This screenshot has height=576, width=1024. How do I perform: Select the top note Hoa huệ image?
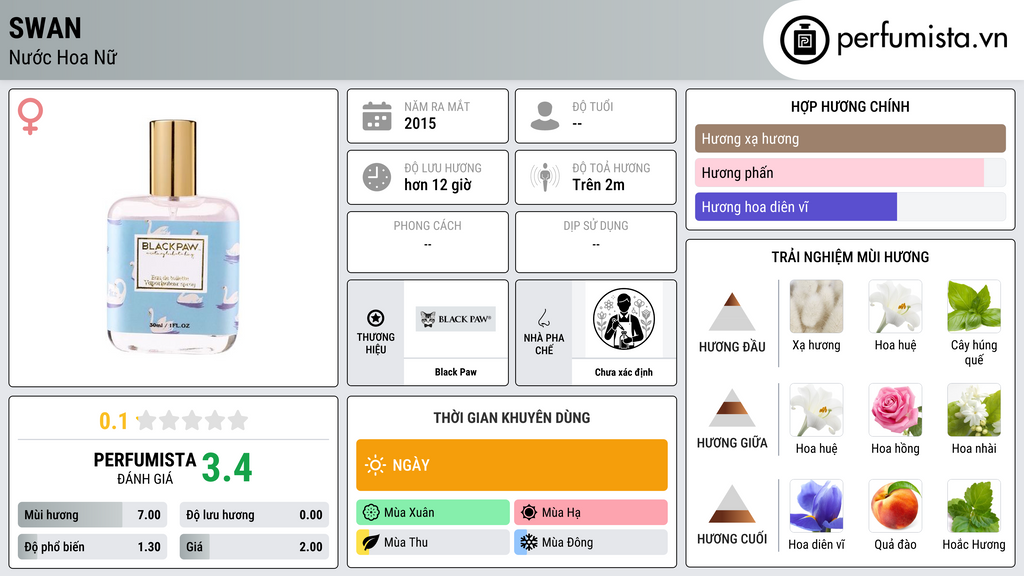895,306
